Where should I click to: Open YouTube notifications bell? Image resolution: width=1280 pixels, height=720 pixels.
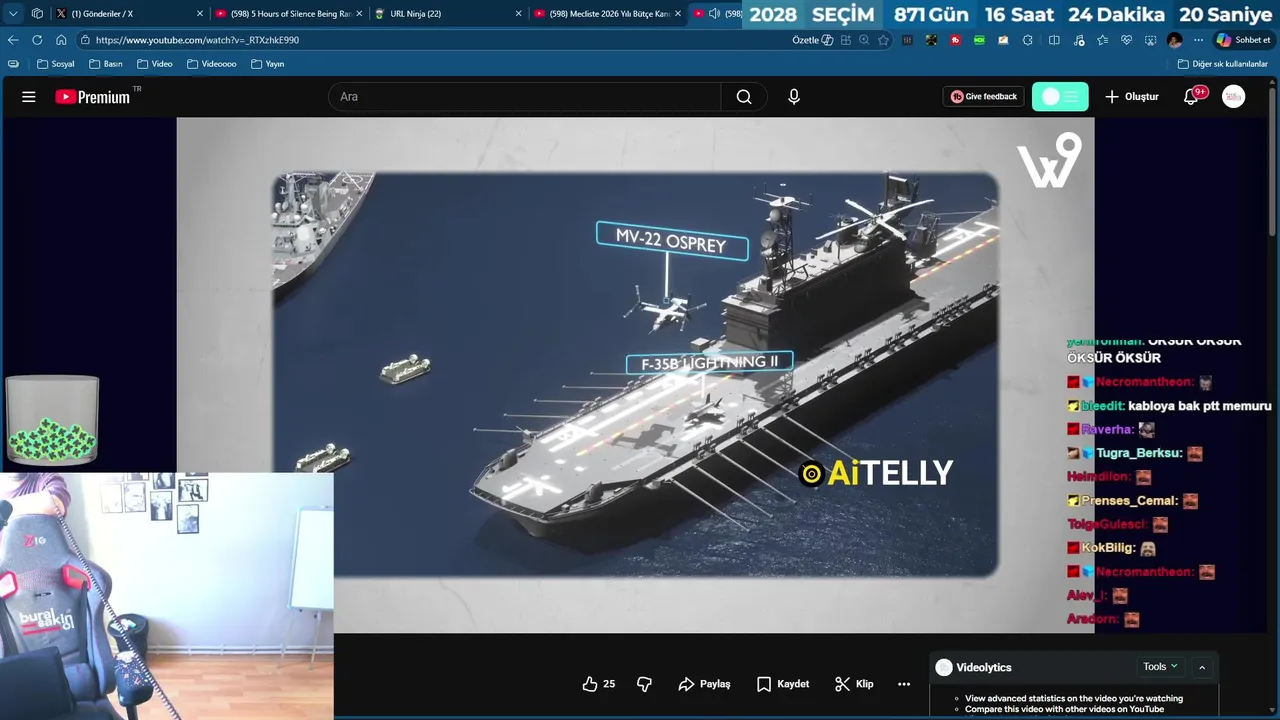[1192, 97]
